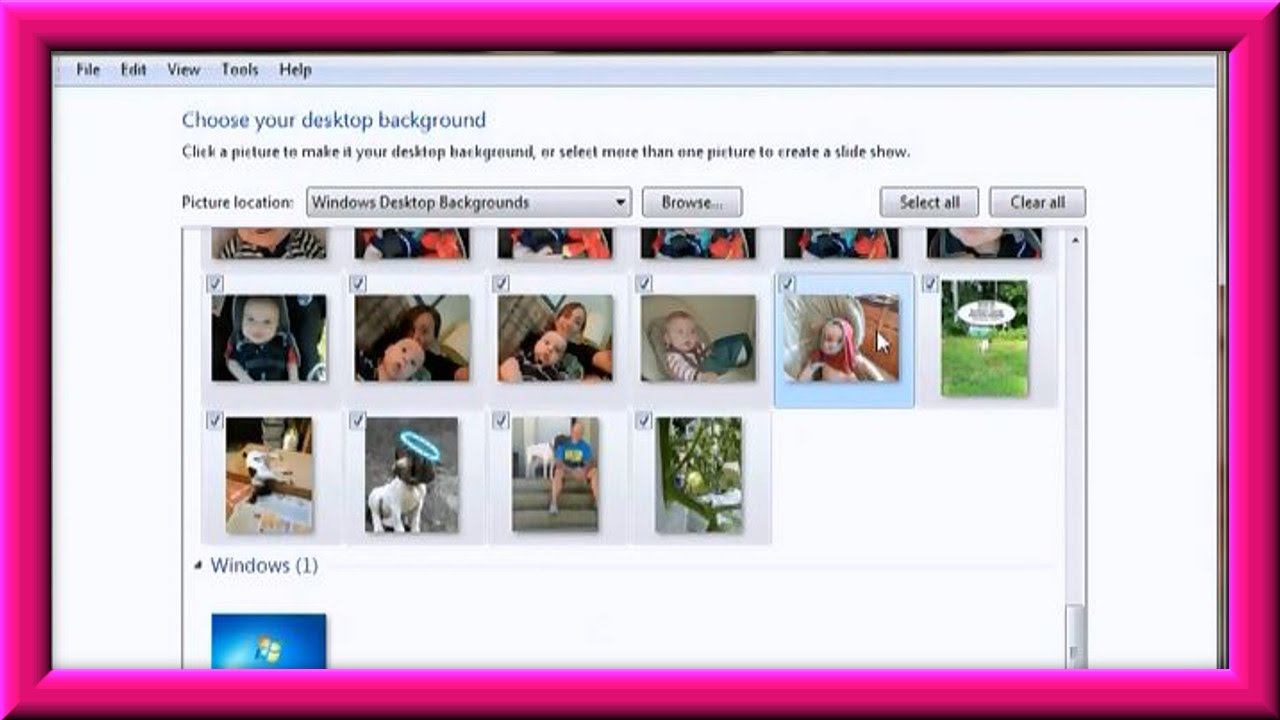The height and width of the screenshot is (720, 1280).
Task: Choose the green lawn photo thumbnail
Action: [x=984, y=339]
